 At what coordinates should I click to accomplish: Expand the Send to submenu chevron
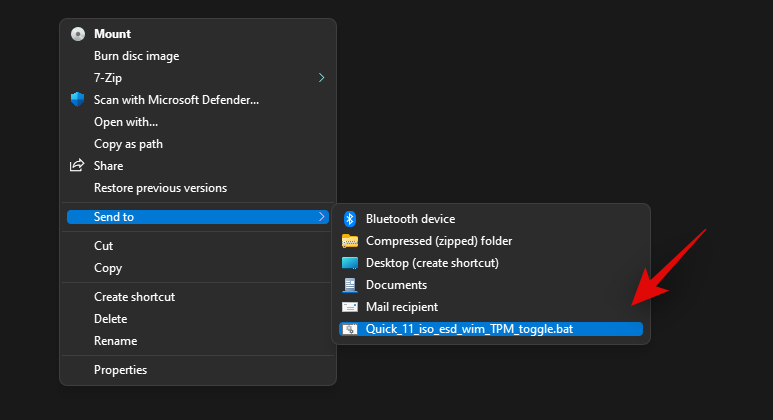tap(321, 217)
